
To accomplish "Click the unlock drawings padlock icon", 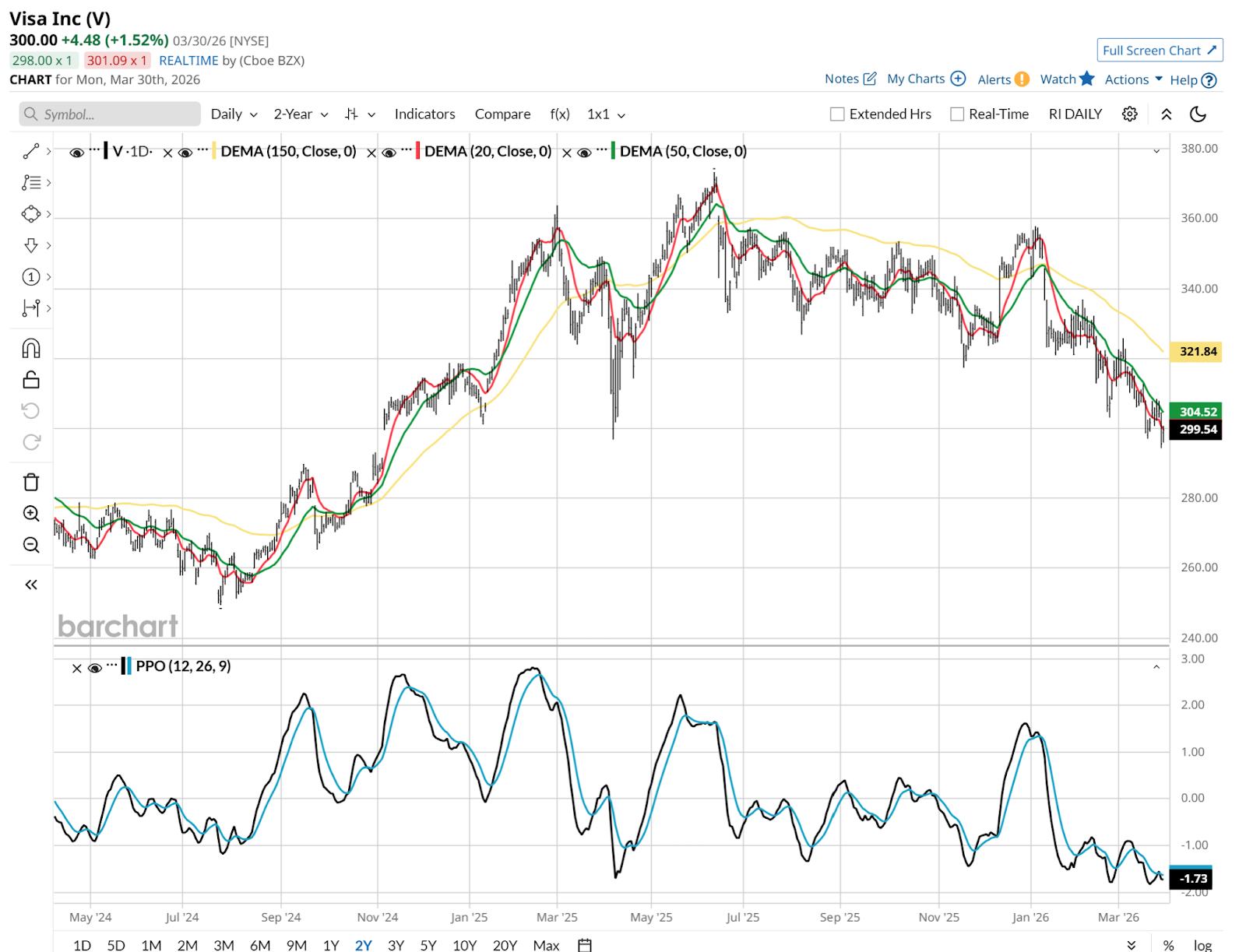I will coord(31,380).
